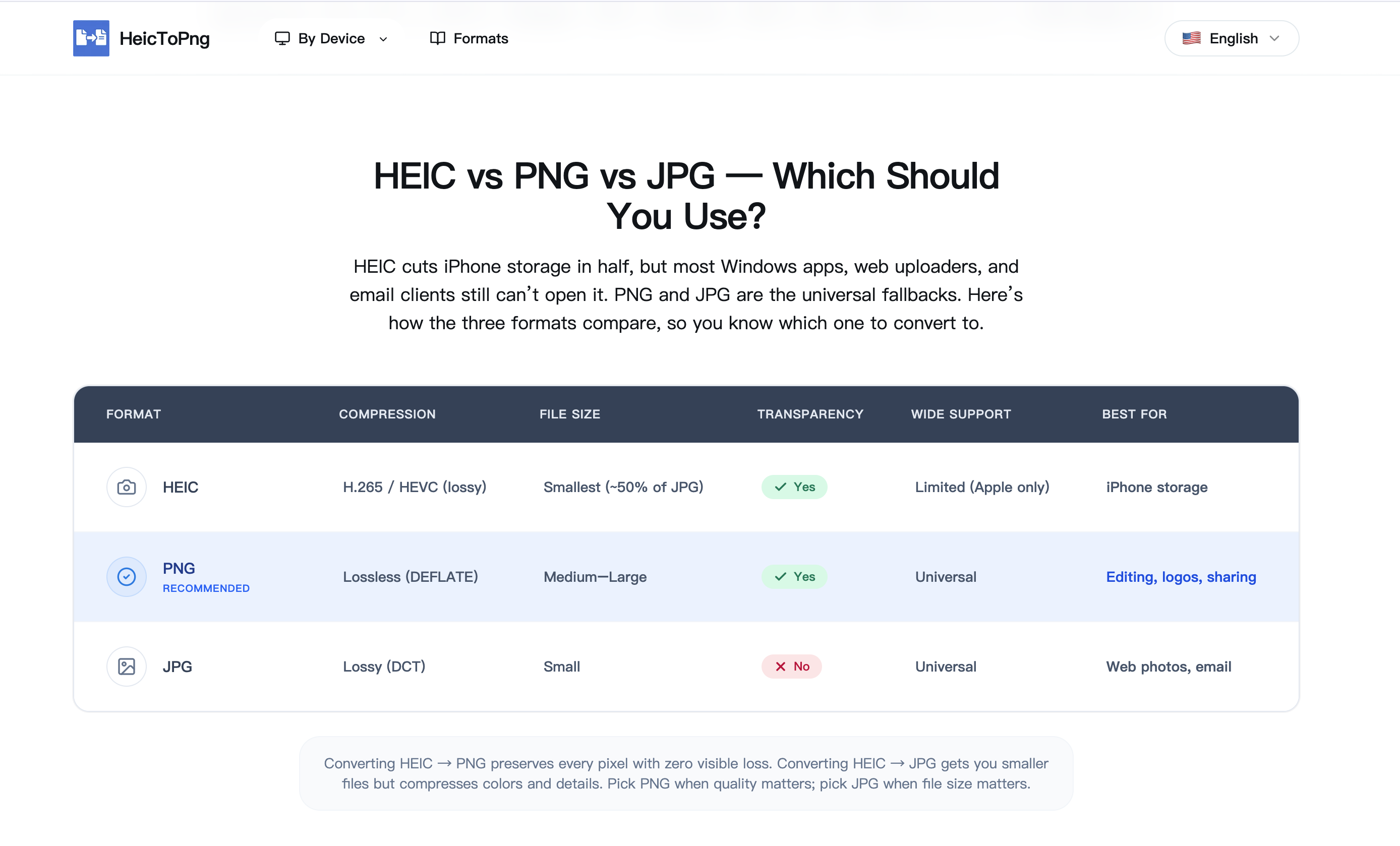Click the green Yes badge in HEIC row
The image size is (1400, 846).
(794, 487)
